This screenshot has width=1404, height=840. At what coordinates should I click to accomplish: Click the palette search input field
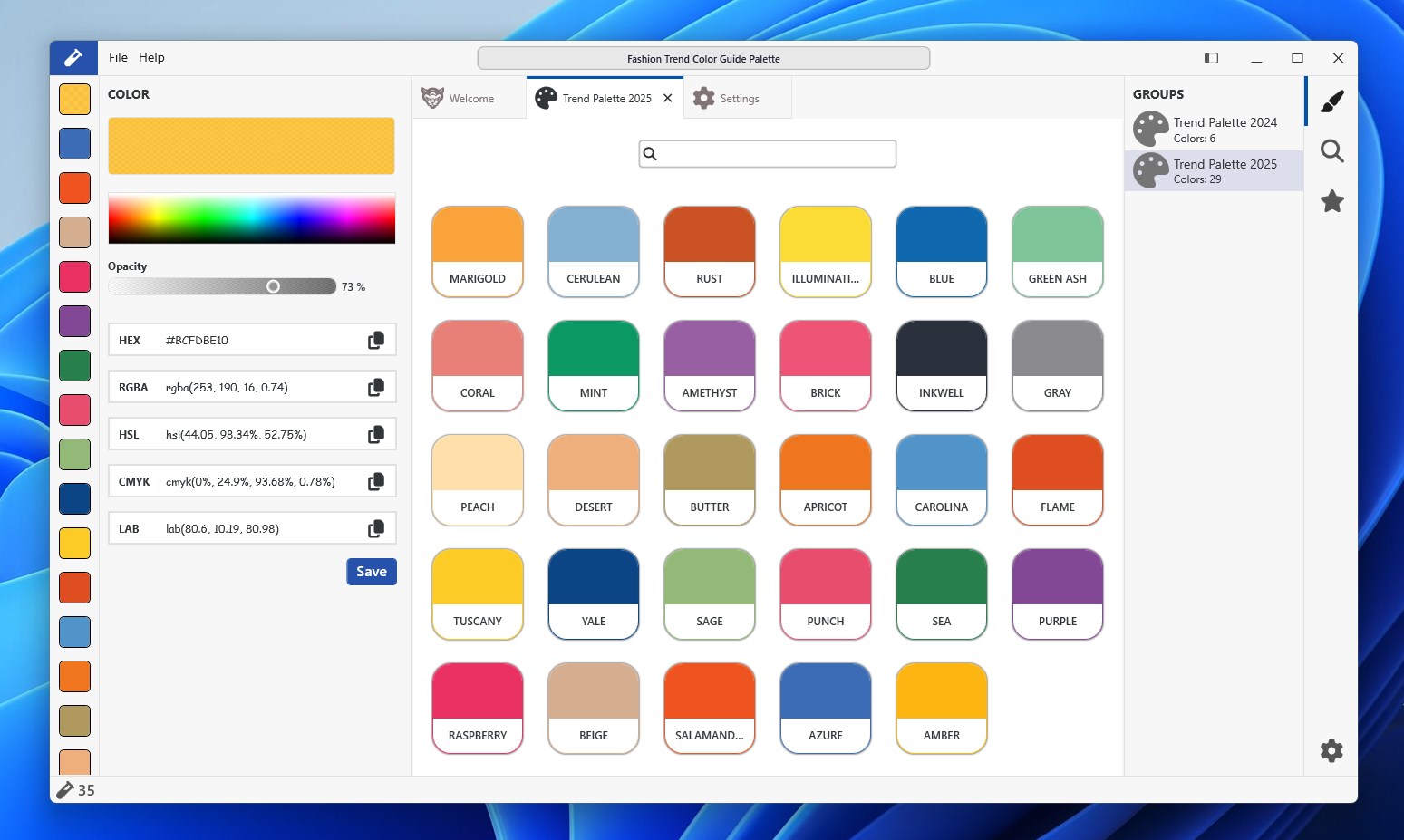[768, 154]
